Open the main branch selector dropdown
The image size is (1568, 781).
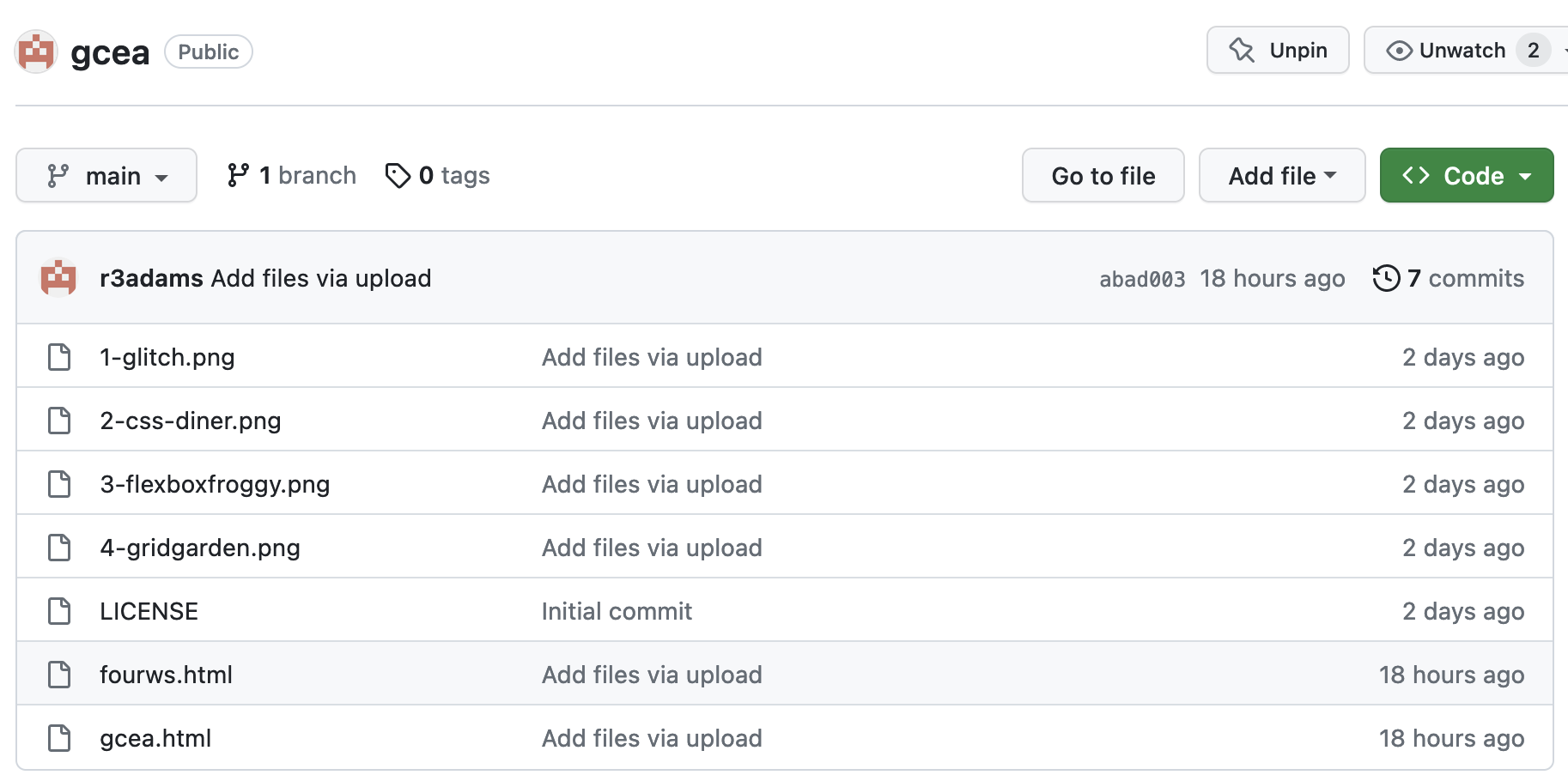tap(106, 176)
